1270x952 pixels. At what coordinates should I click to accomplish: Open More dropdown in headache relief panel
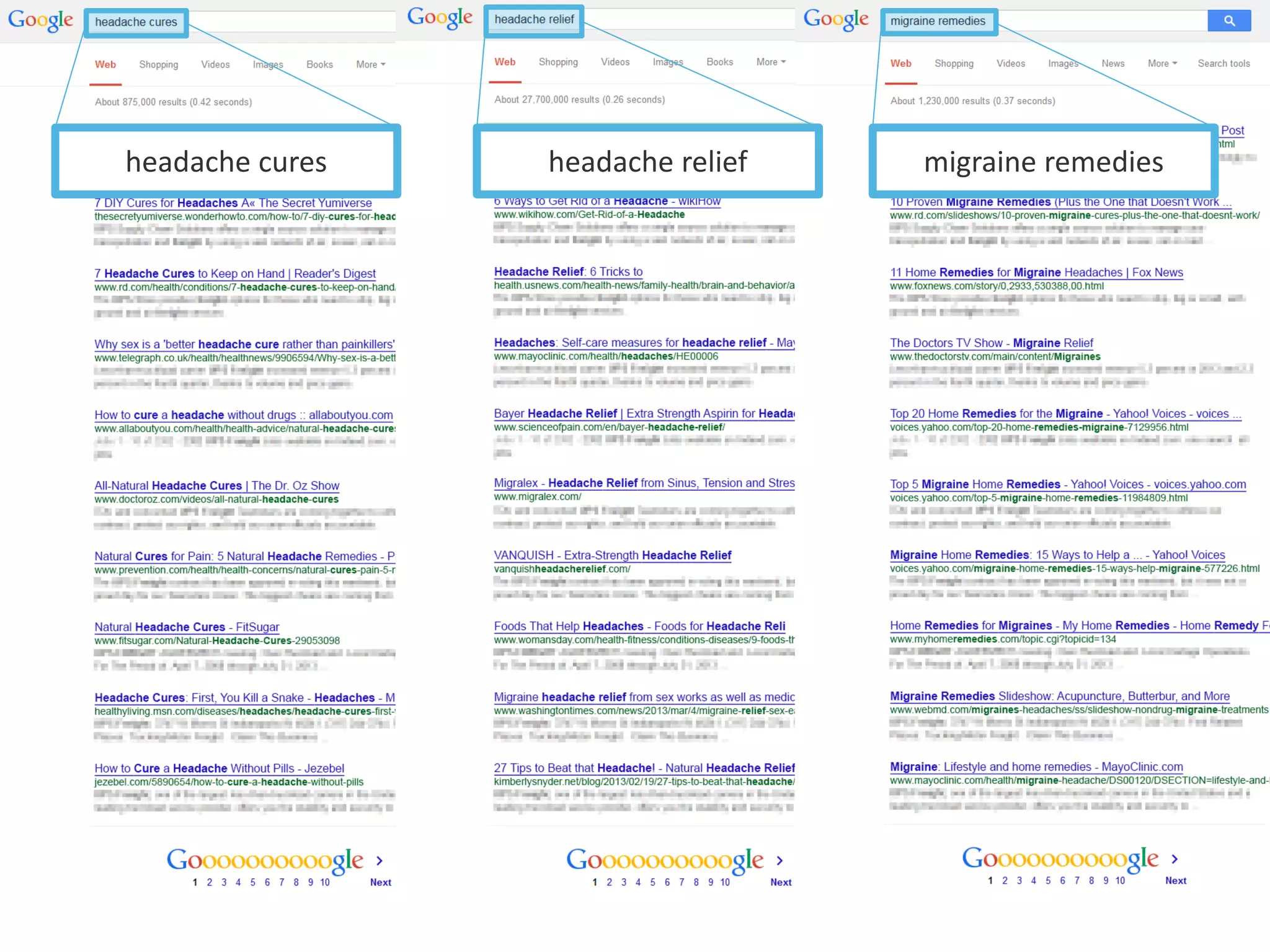[771, 62]
